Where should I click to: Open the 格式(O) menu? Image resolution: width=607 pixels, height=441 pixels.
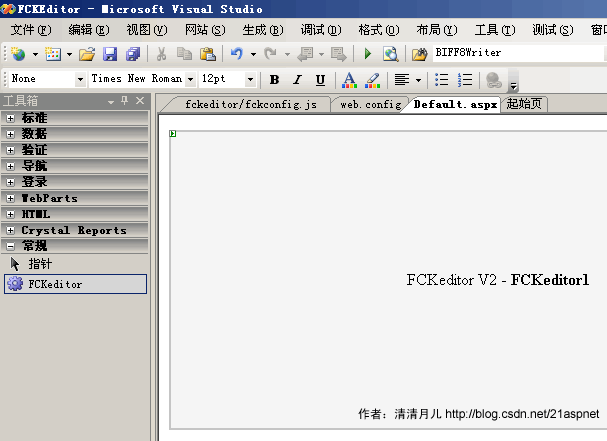pyautogui.click(x=379, y=30)
